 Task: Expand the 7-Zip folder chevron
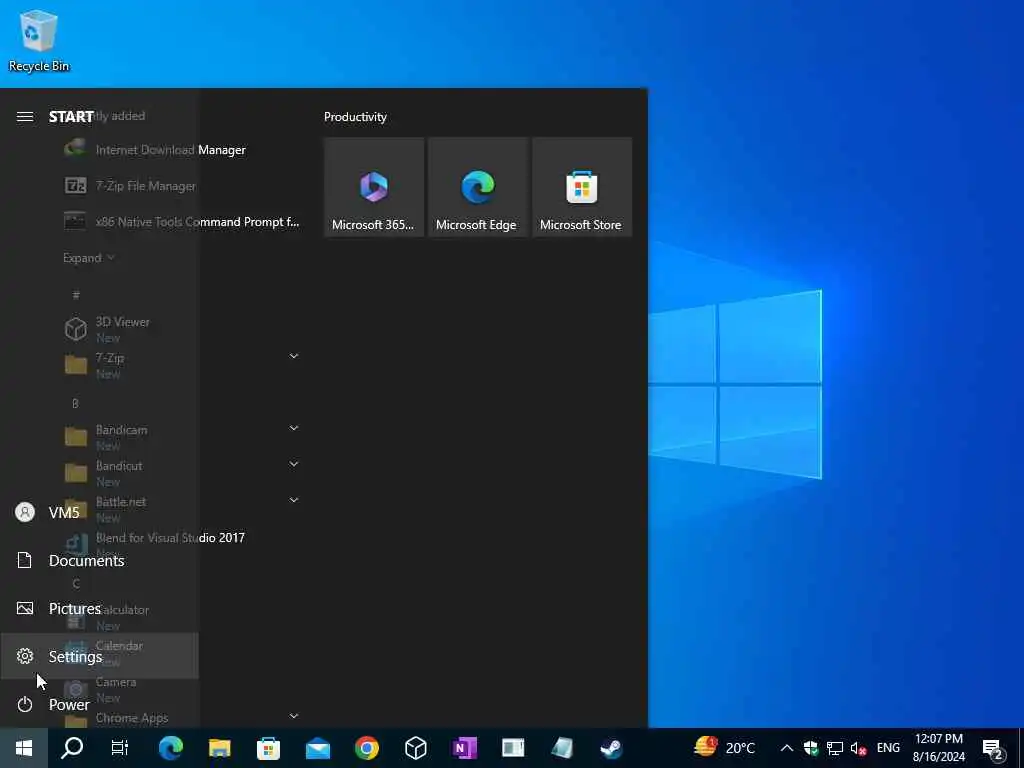click(294, 356)
